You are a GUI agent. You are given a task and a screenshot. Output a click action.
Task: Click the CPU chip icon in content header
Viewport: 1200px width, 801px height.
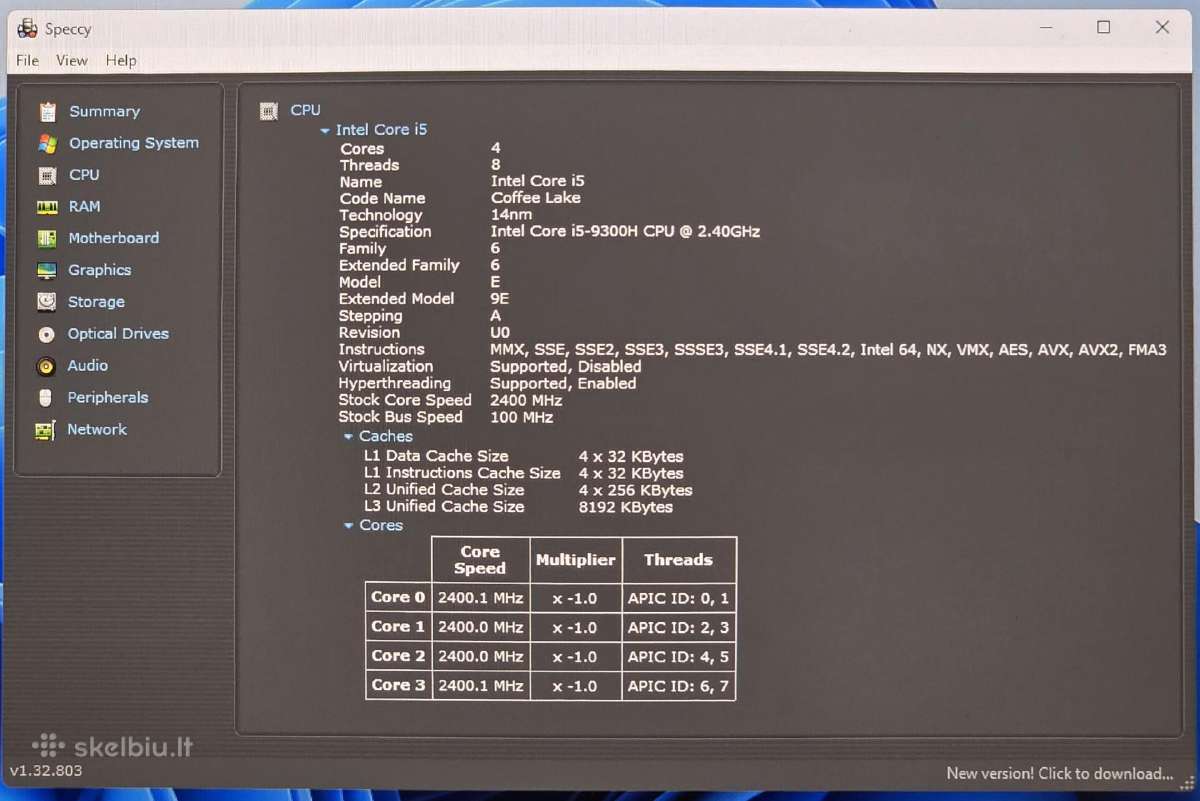coord(268,111)
